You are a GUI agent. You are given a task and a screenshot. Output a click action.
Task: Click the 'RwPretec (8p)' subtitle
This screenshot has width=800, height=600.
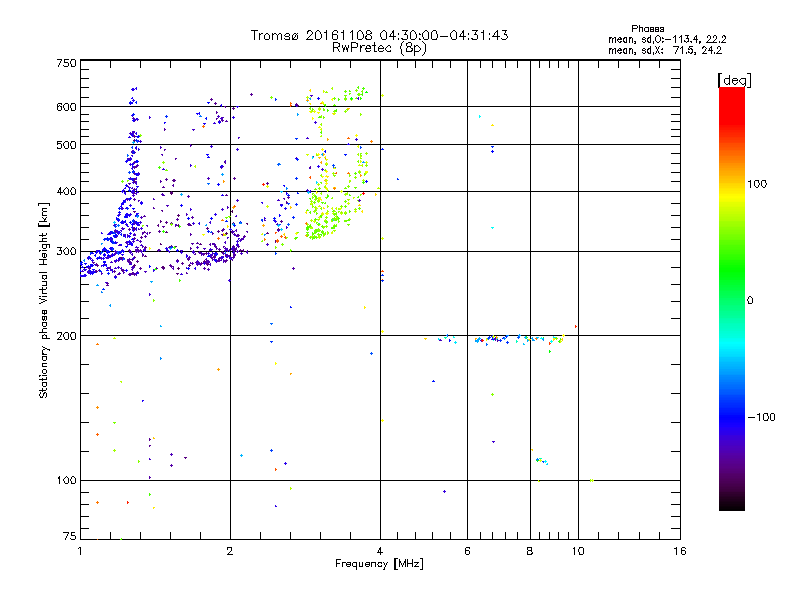coord(379,48)
